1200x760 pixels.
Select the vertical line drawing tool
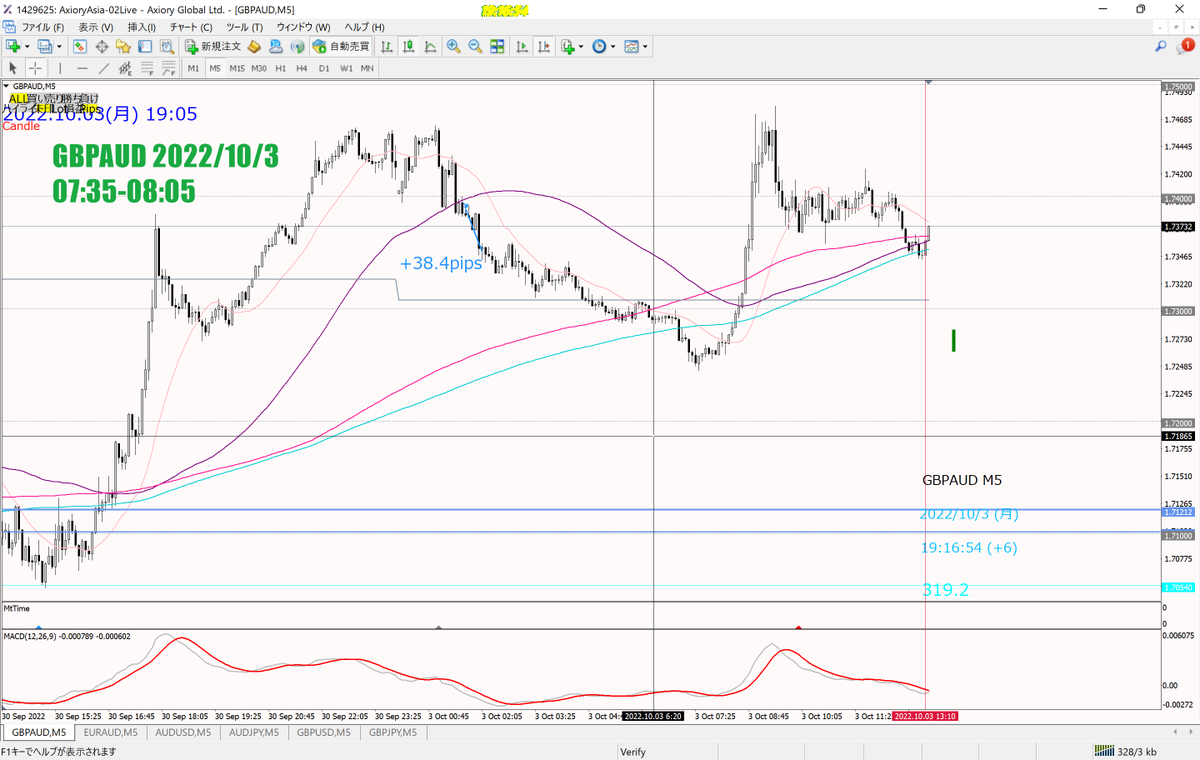click(61, 68)
